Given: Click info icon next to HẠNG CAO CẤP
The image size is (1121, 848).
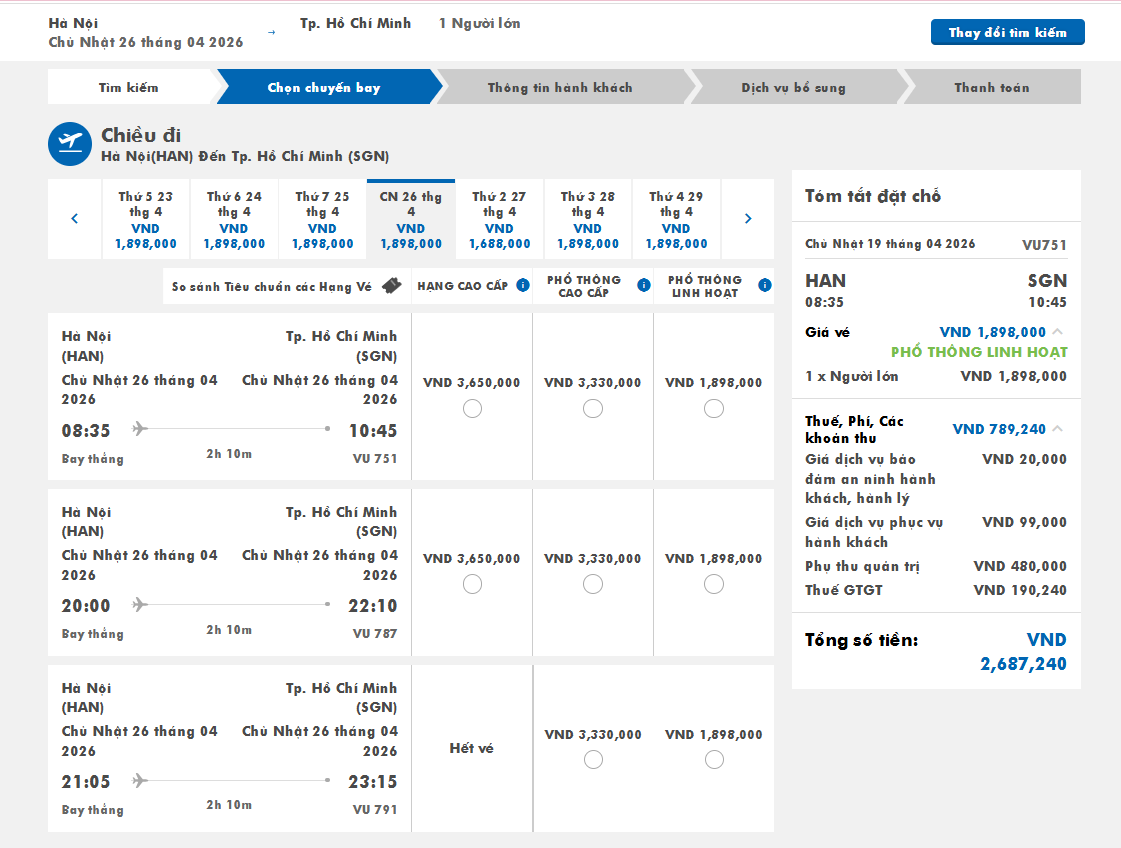Looking at the screenshot, I should tap(522, 286).
